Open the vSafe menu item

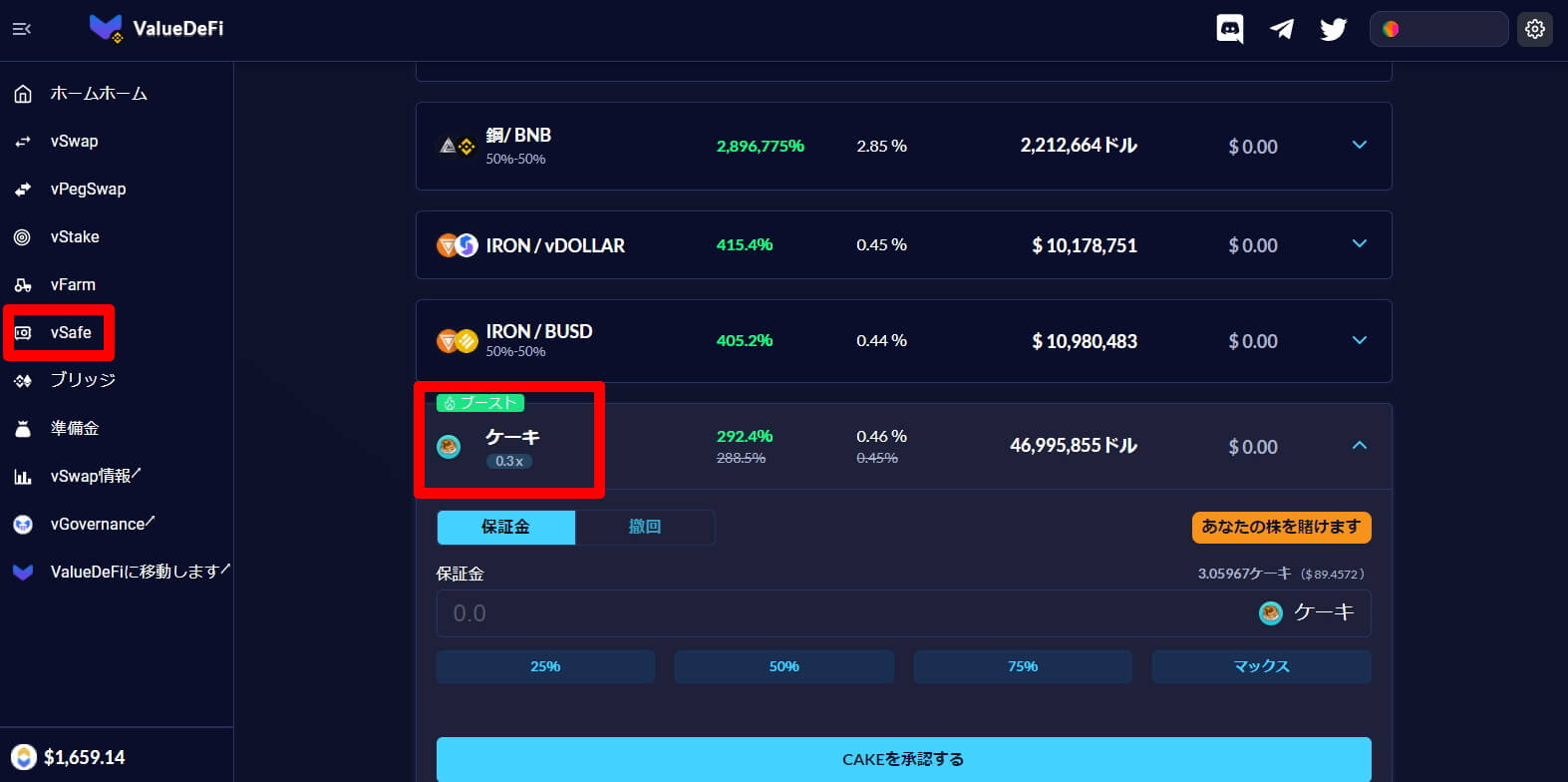(71, 333)
